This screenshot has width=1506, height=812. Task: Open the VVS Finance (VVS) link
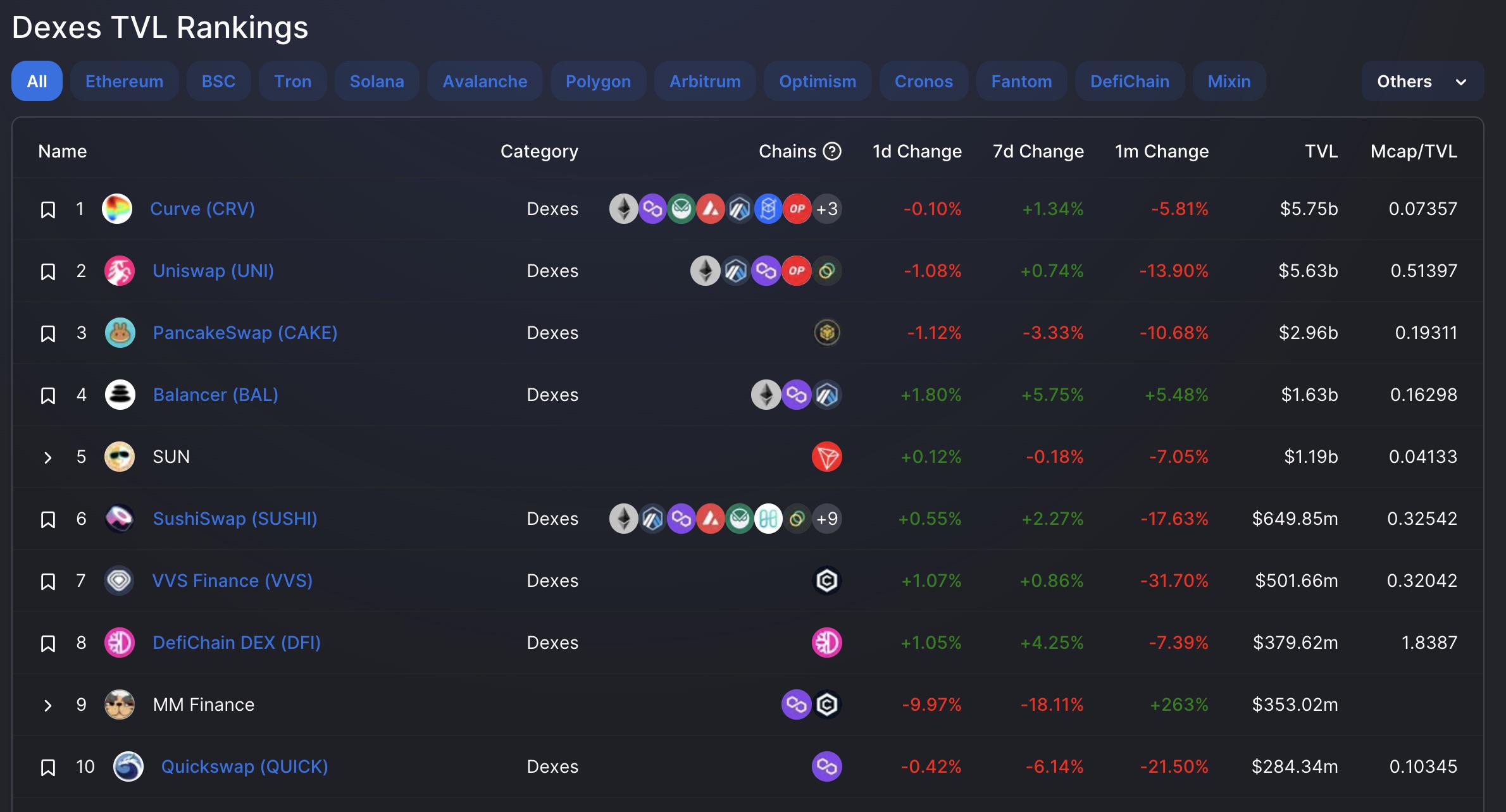[x=232, y=581]
